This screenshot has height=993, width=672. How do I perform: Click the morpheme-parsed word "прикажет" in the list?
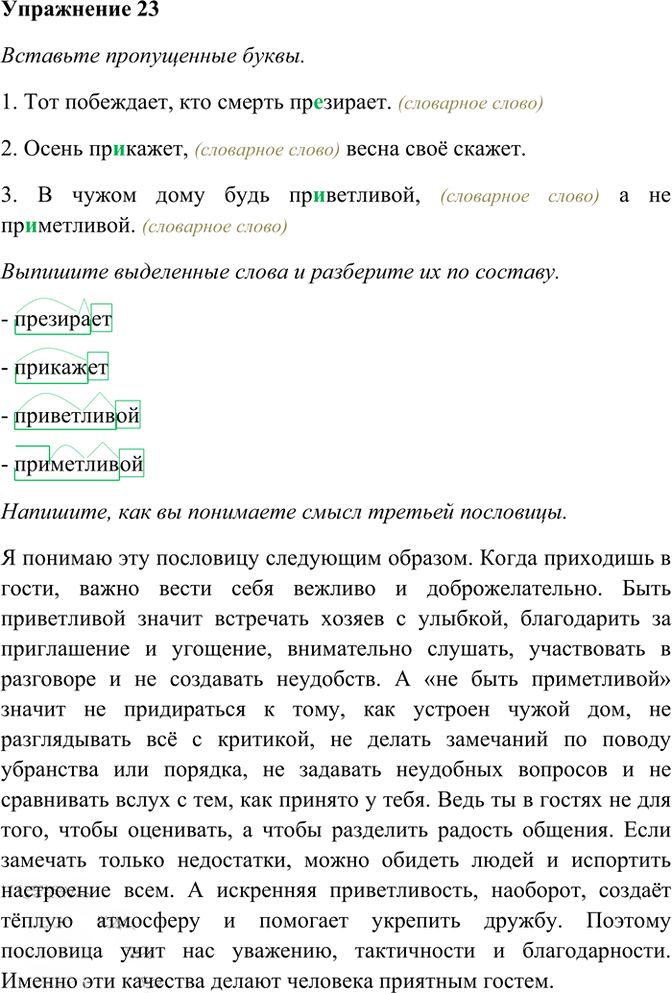(x=61, y=367)
